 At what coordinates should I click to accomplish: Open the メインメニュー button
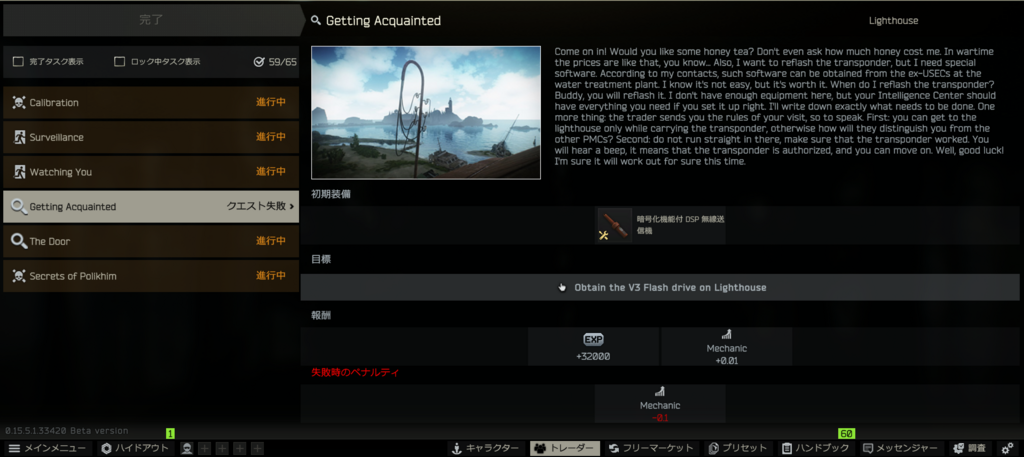[46, 449]
